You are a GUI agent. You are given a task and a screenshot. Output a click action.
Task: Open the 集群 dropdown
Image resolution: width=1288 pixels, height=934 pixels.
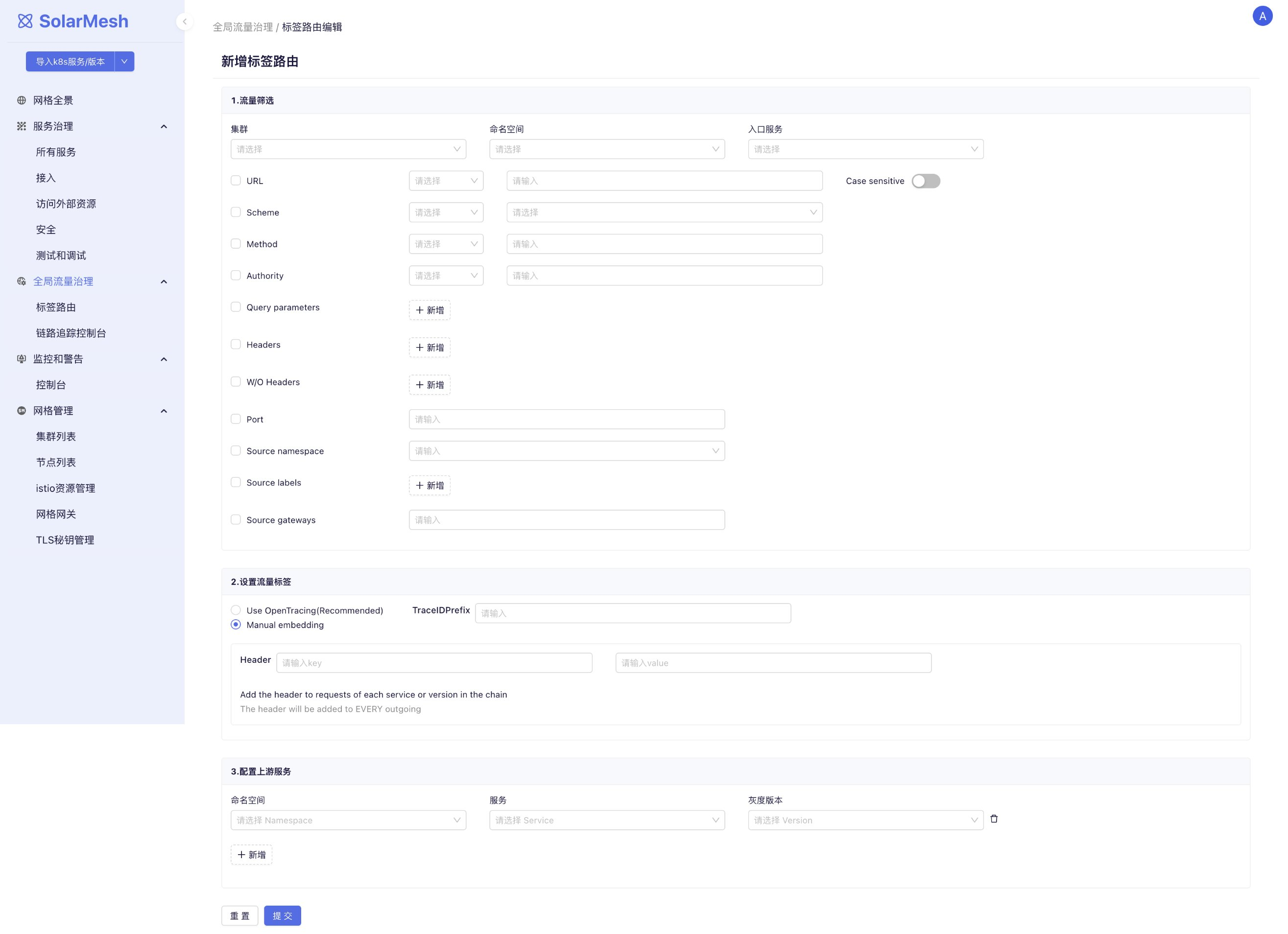pos(348,149)
